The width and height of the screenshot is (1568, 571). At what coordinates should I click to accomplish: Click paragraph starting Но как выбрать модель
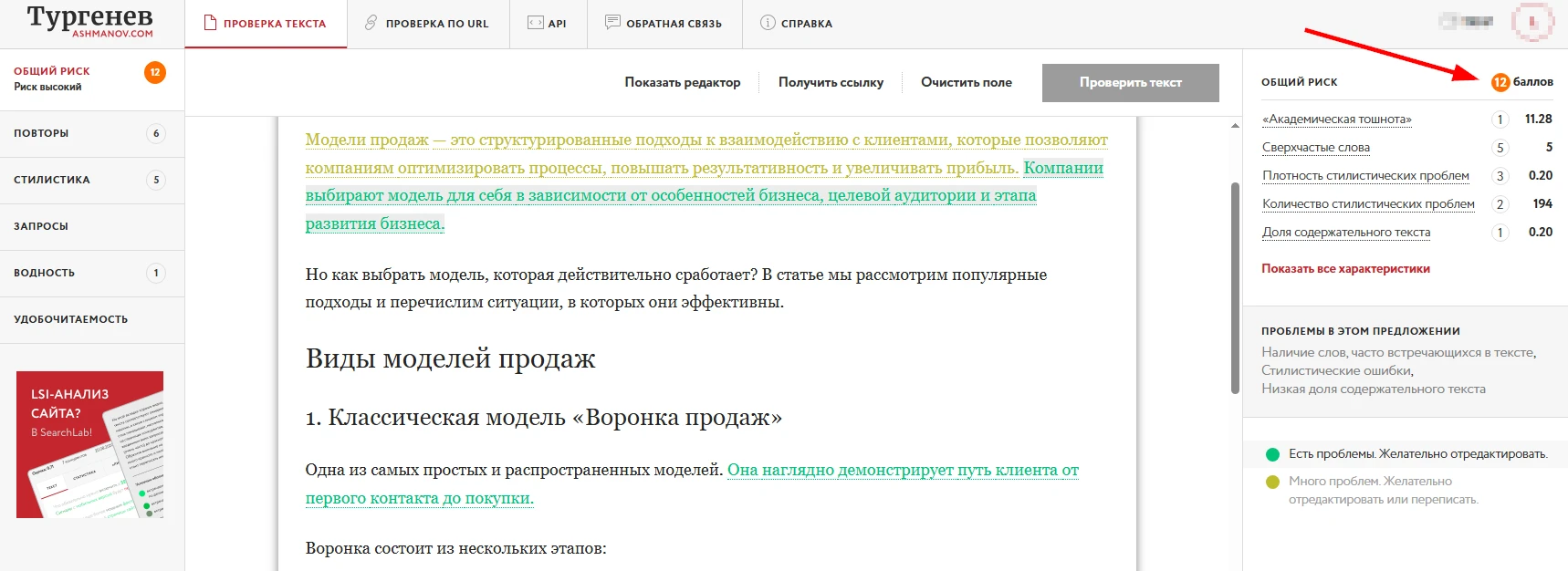(676, 288)
